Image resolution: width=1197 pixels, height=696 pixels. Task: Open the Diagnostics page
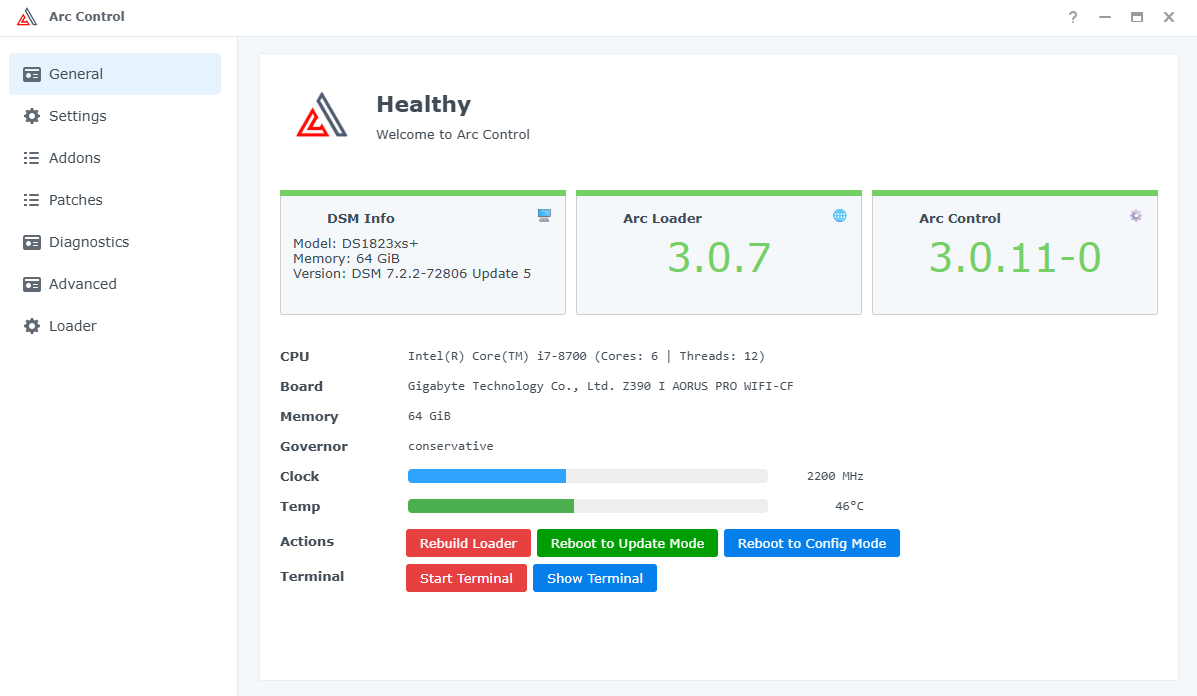(x=89, y=242)
